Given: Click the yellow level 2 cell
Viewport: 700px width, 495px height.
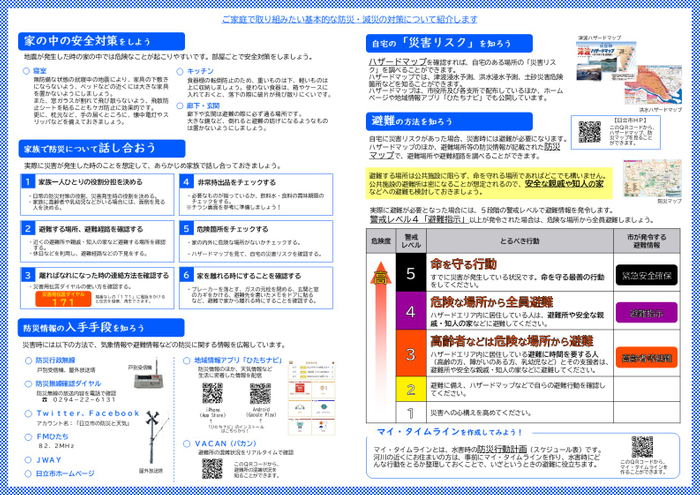Looking at the screenshot, I should tap(411, 389).
